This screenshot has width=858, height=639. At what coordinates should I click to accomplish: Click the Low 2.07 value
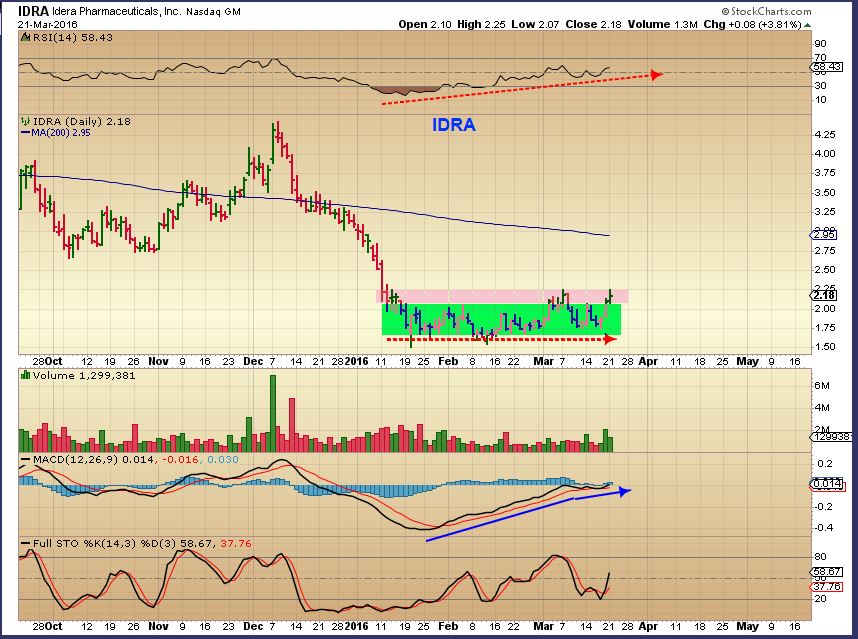coord(535,24)
